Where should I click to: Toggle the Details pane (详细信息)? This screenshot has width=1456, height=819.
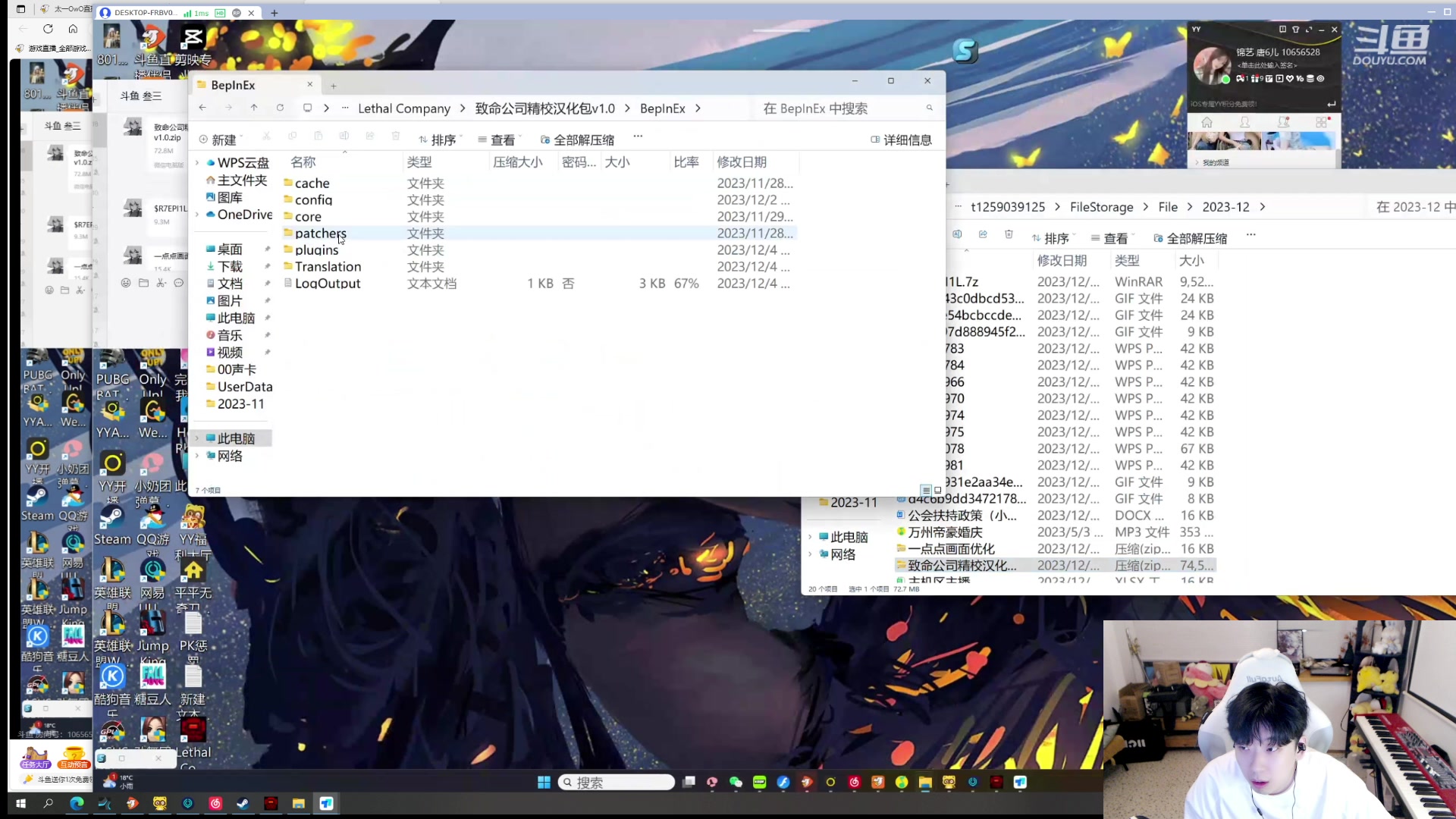click(902, 140)
